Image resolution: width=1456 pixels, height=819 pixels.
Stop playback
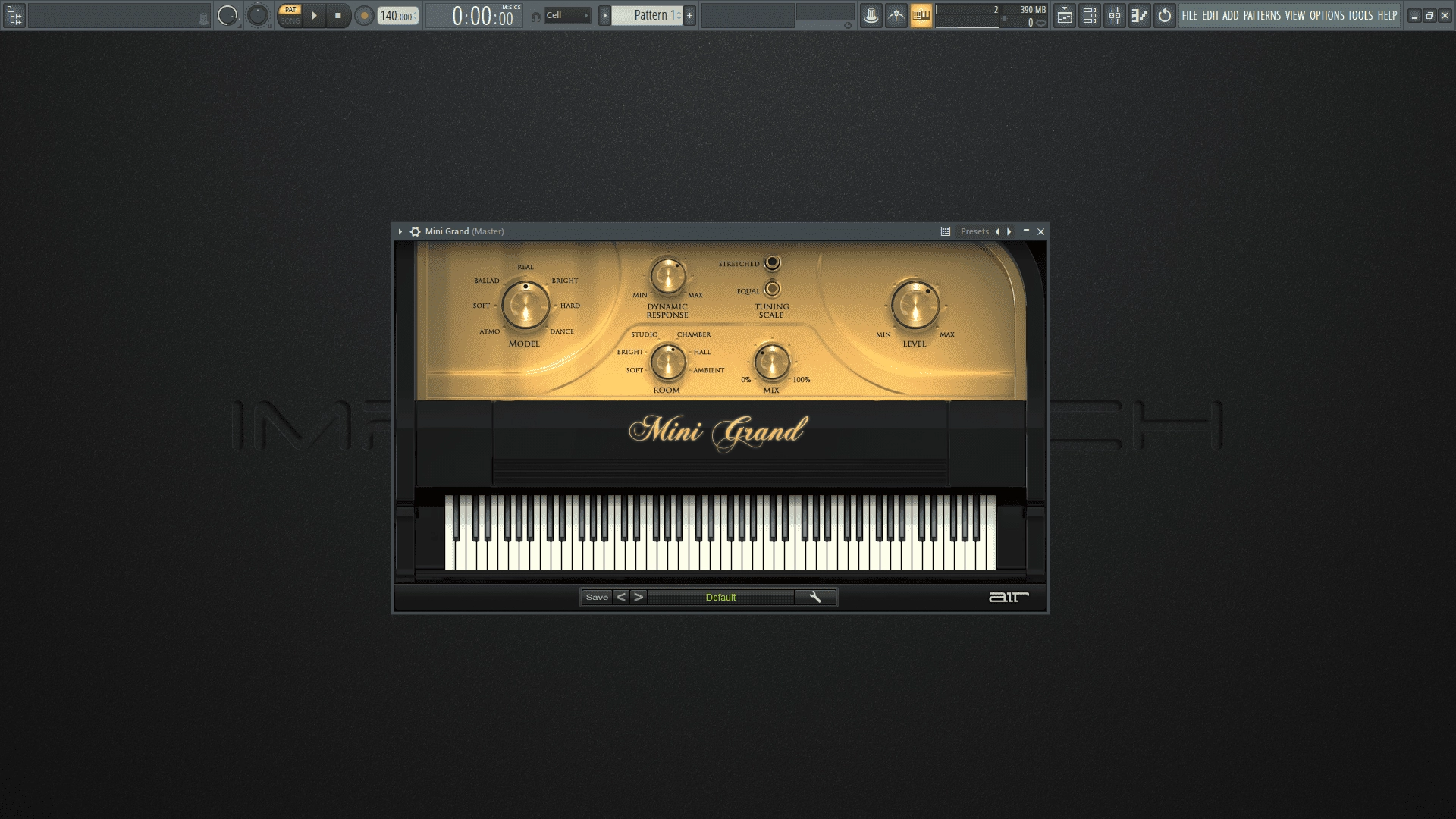[x=338, y=15]
